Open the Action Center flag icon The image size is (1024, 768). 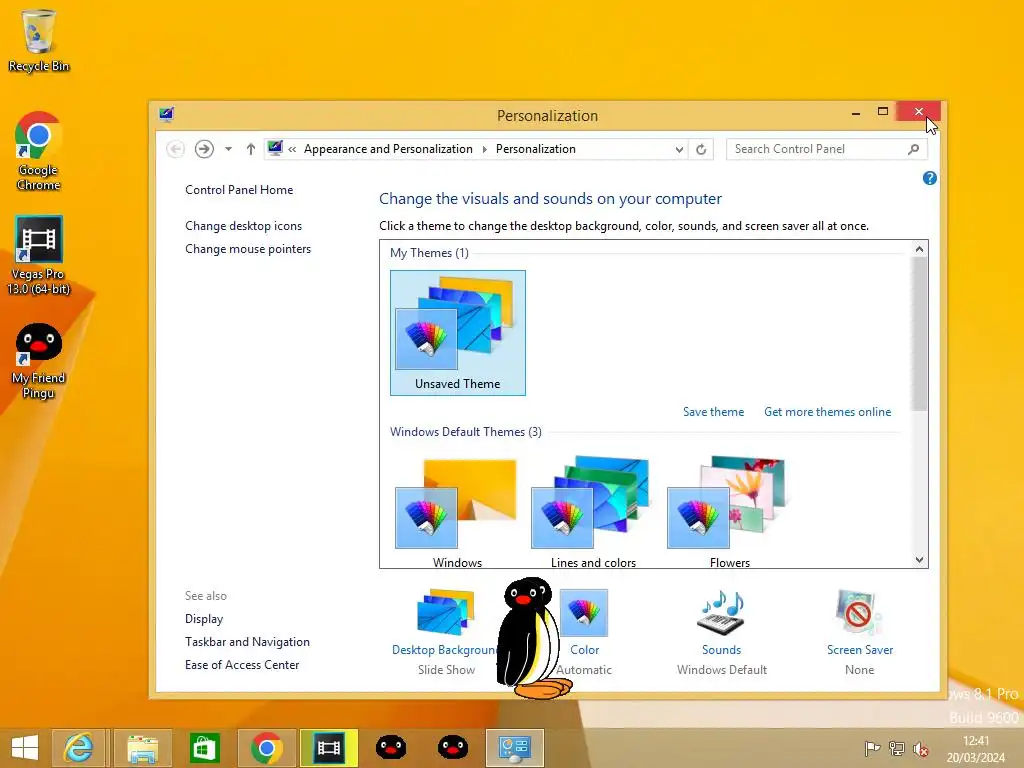[x=872, y=748]
